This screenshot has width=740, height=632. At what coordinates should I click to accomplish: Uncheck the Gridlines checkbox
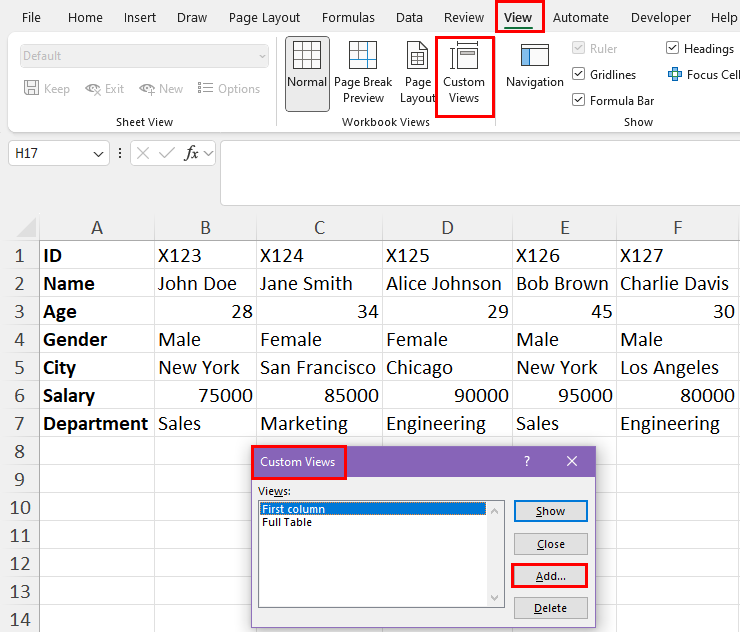coord(578,74)
